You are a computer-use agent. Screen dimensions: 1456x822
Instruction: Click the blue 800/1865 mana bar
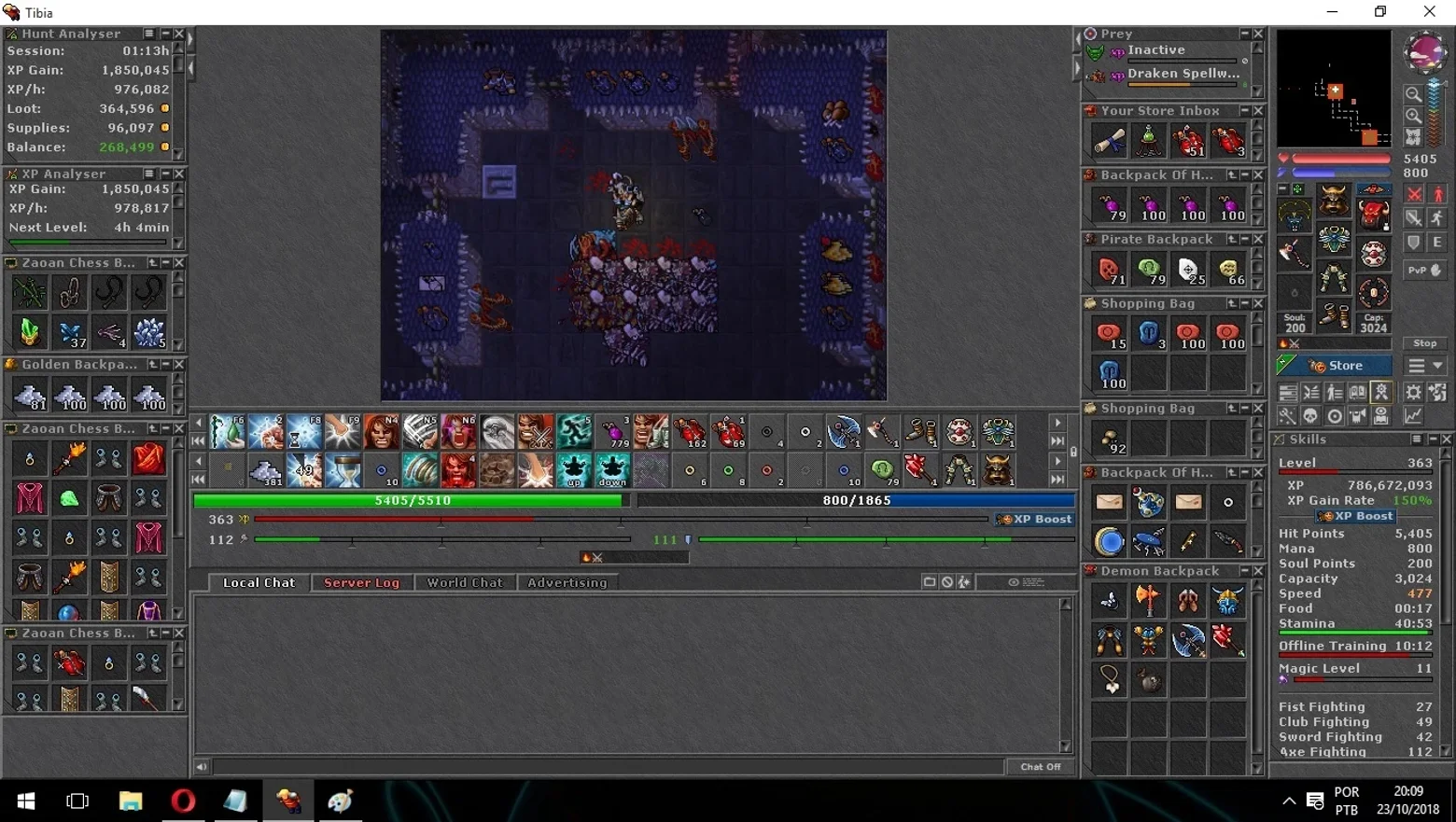[856, 501]
